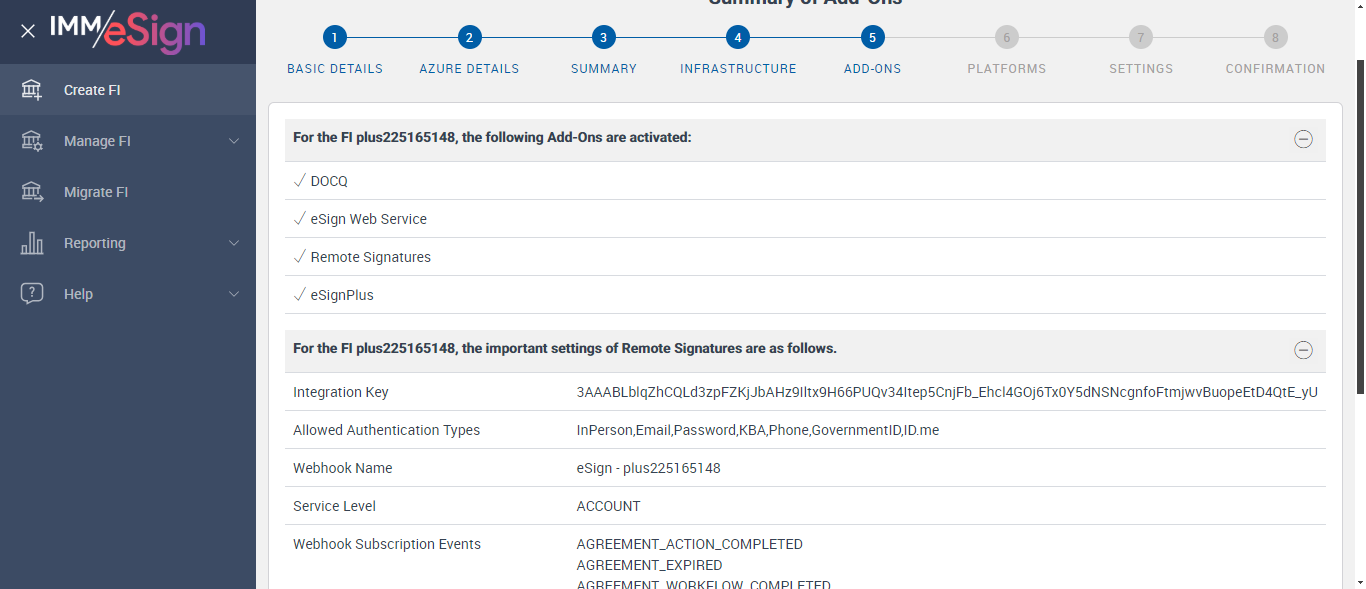Image resolution: width=1366 pixels, height=589 pixels.
Task: Click the Webhook Name label
Action: [342, 468]
